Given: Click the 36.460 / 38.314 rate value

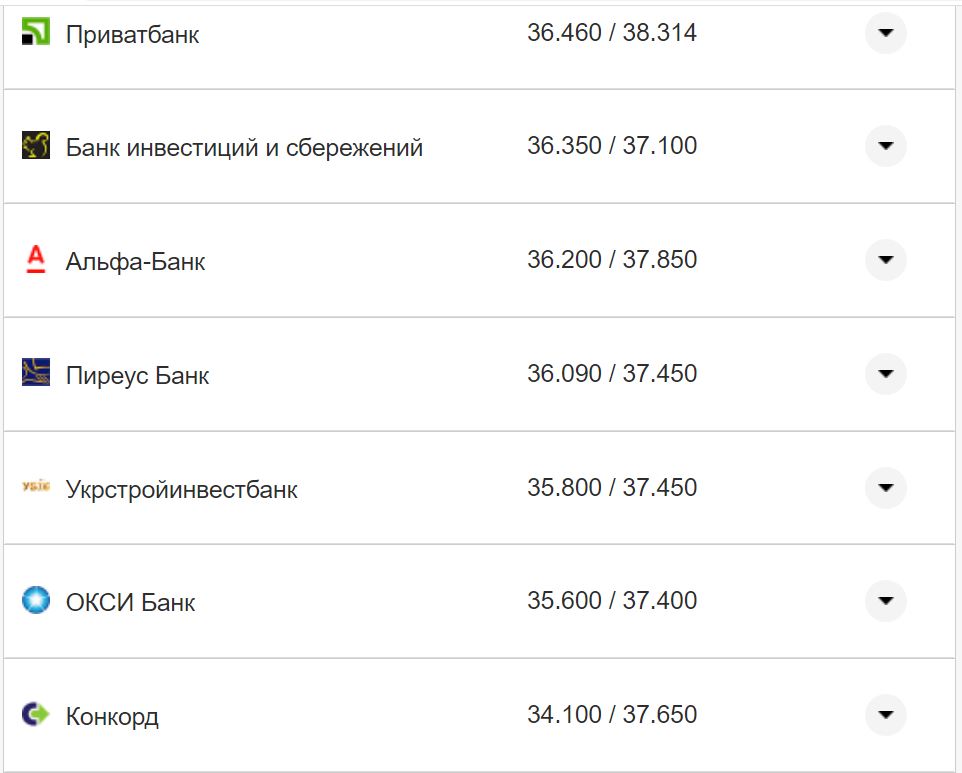Looking at the screenshot, I should (611, 33).
